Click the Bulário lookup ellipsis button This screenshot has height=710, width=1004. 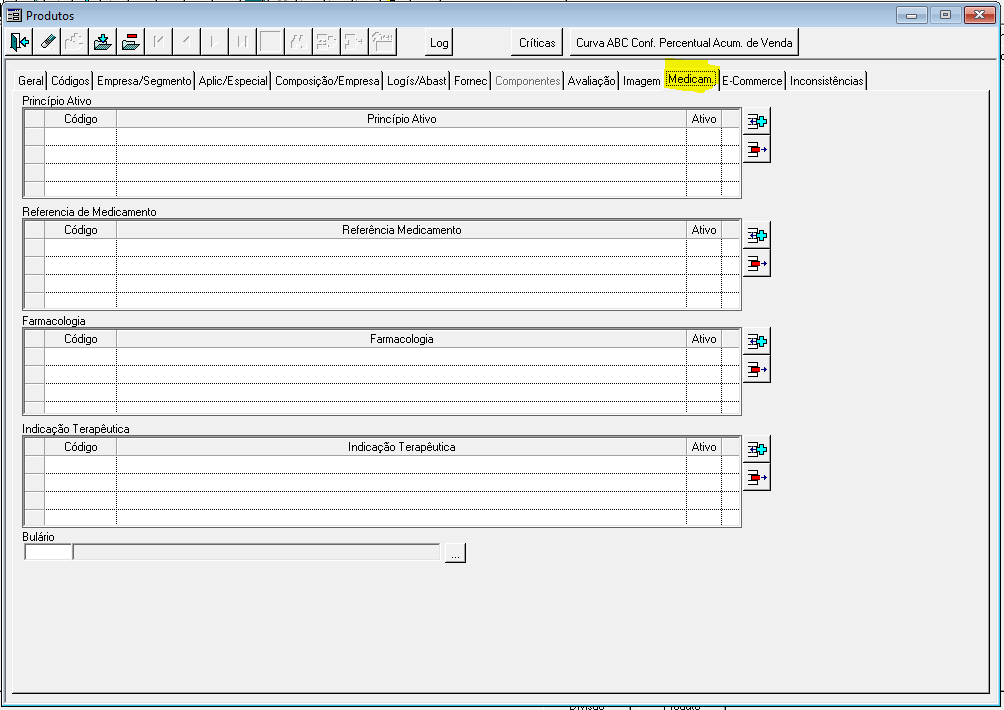pyautogui.click(x=455, y=553)
